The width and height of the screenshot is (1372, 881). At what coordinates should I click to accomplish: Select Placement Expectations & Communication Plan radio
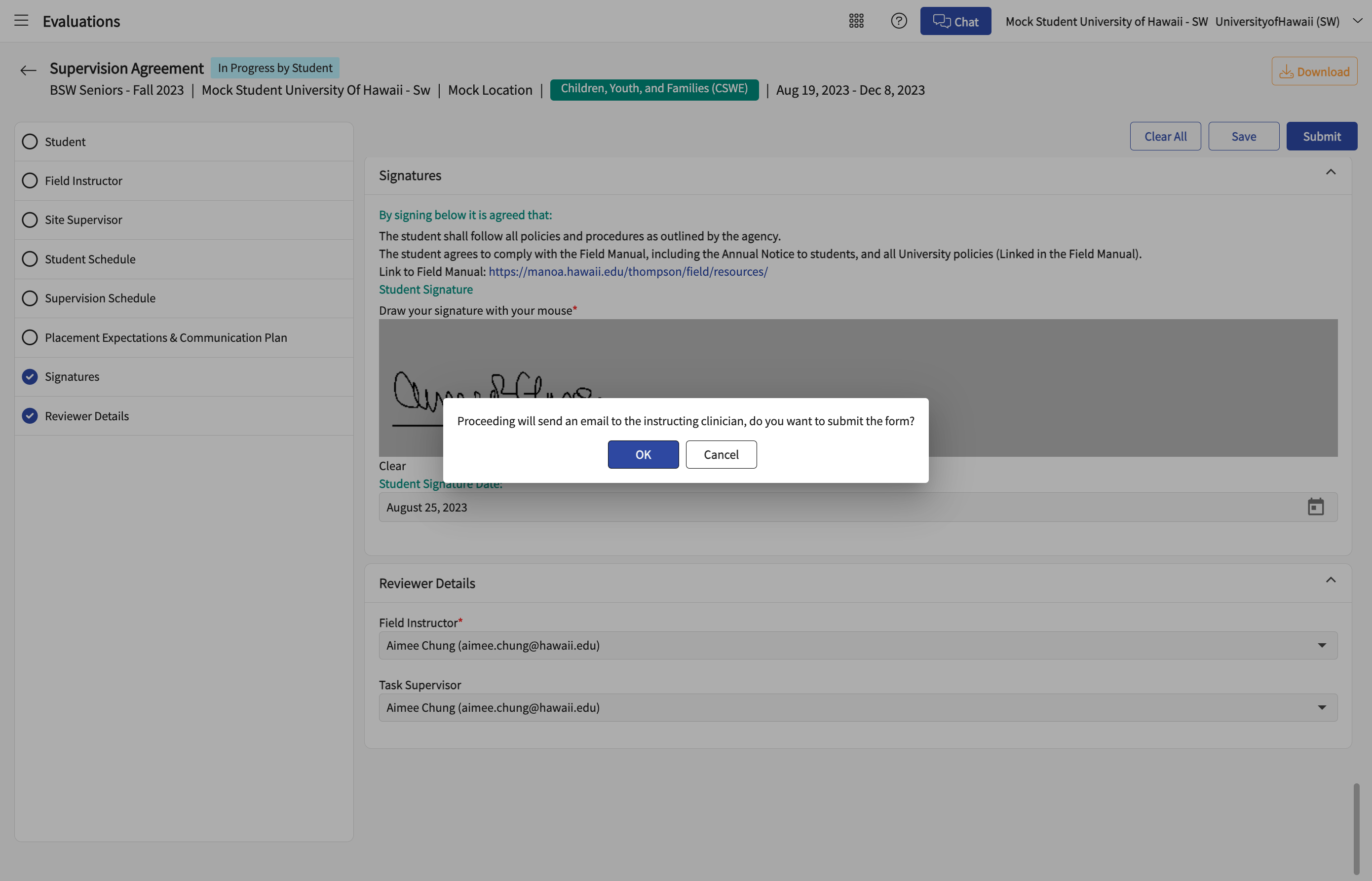pos(30,337)
